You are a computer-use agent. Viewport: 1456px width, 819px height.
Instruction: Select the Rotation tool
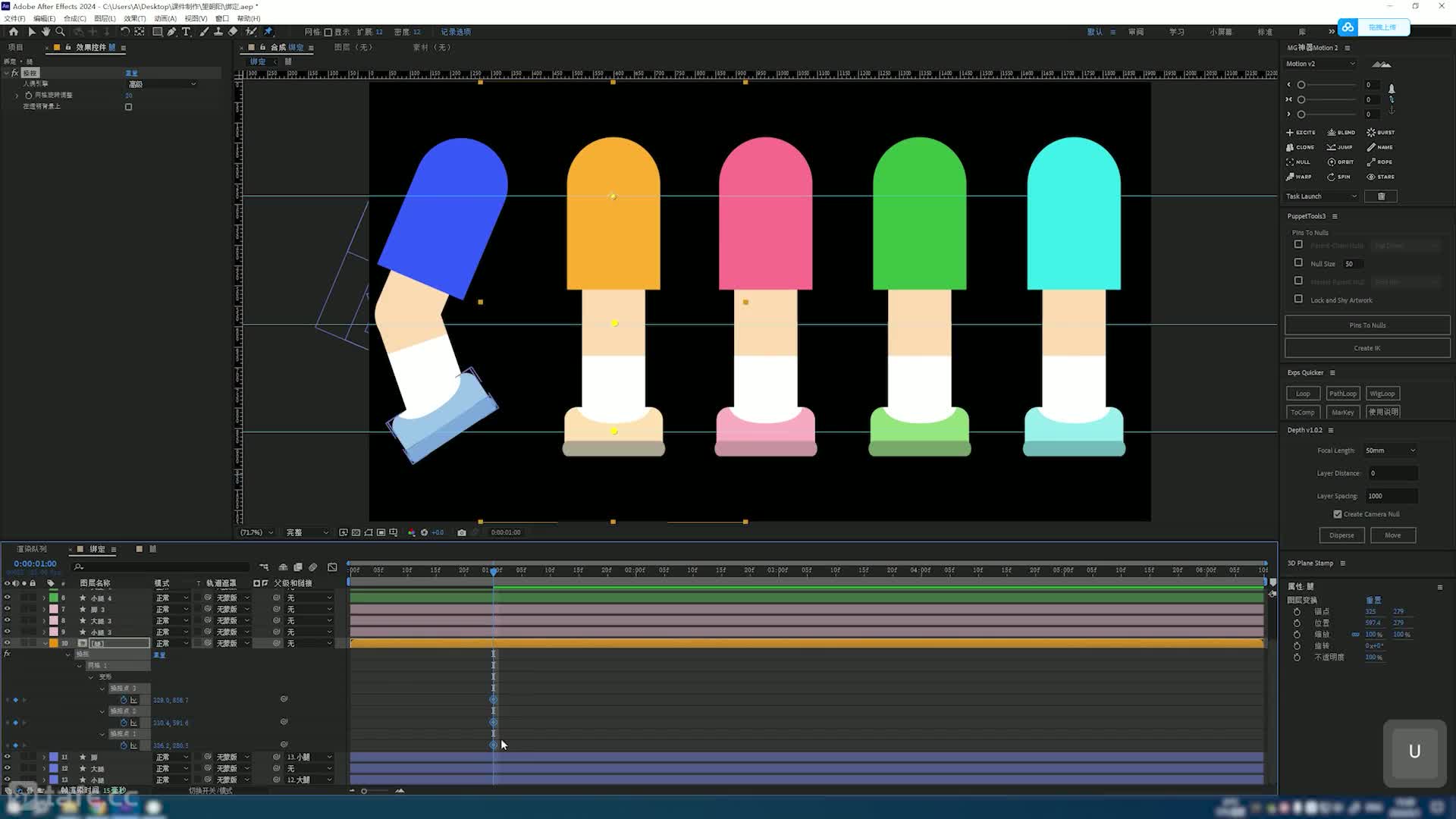click(x=124, y=32)
